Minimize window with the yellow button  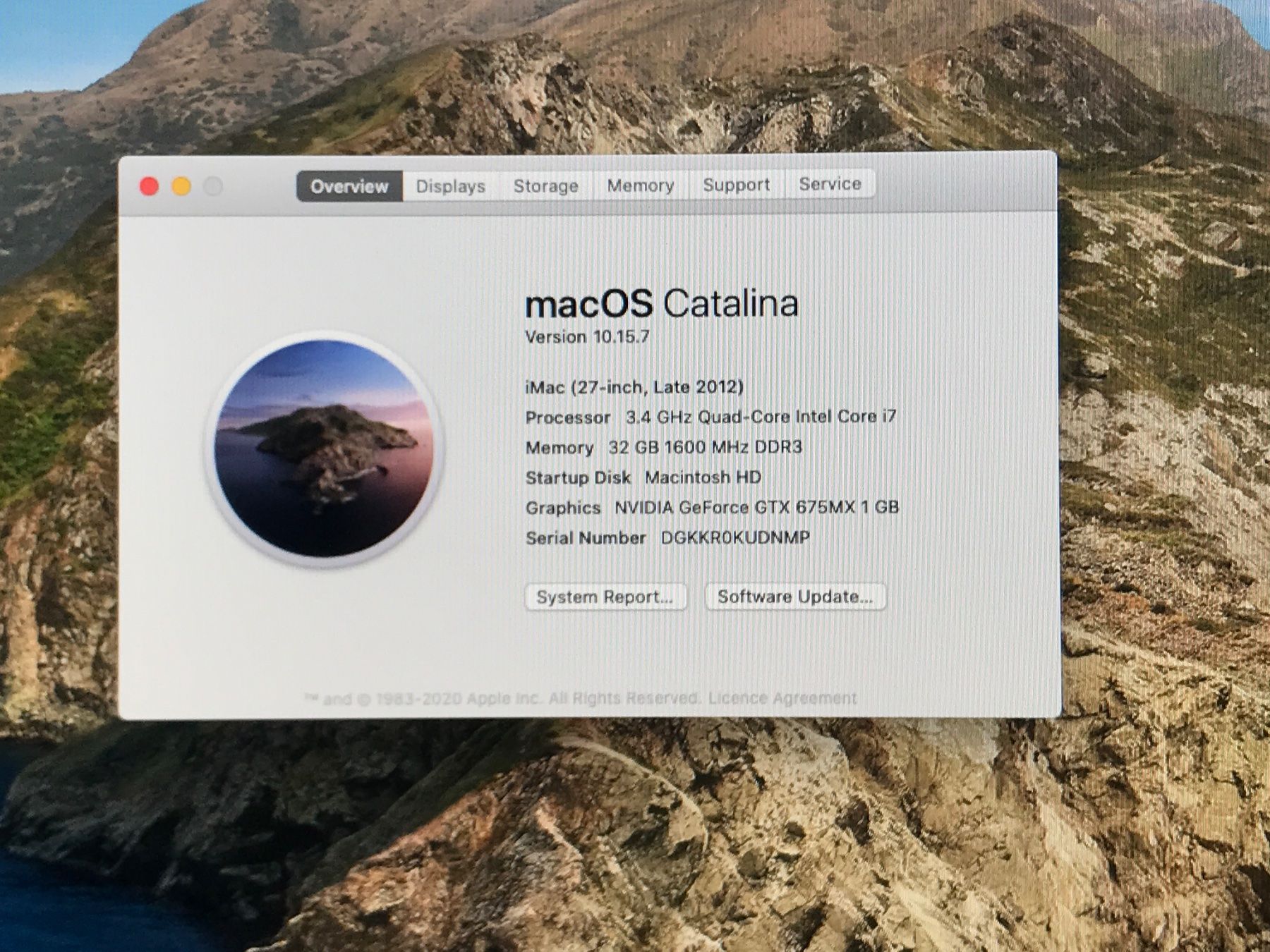[181, 187]
